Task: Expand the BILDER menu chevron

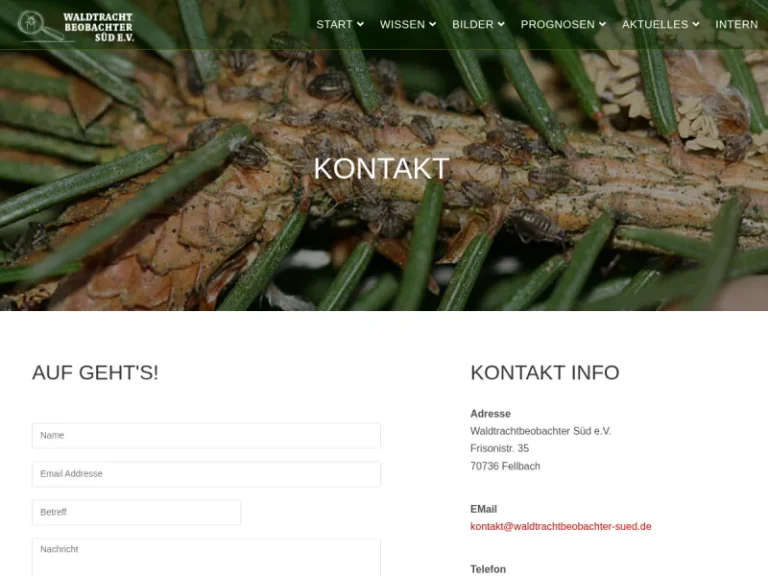Action: pyautogui.click(x=501, y=24)
